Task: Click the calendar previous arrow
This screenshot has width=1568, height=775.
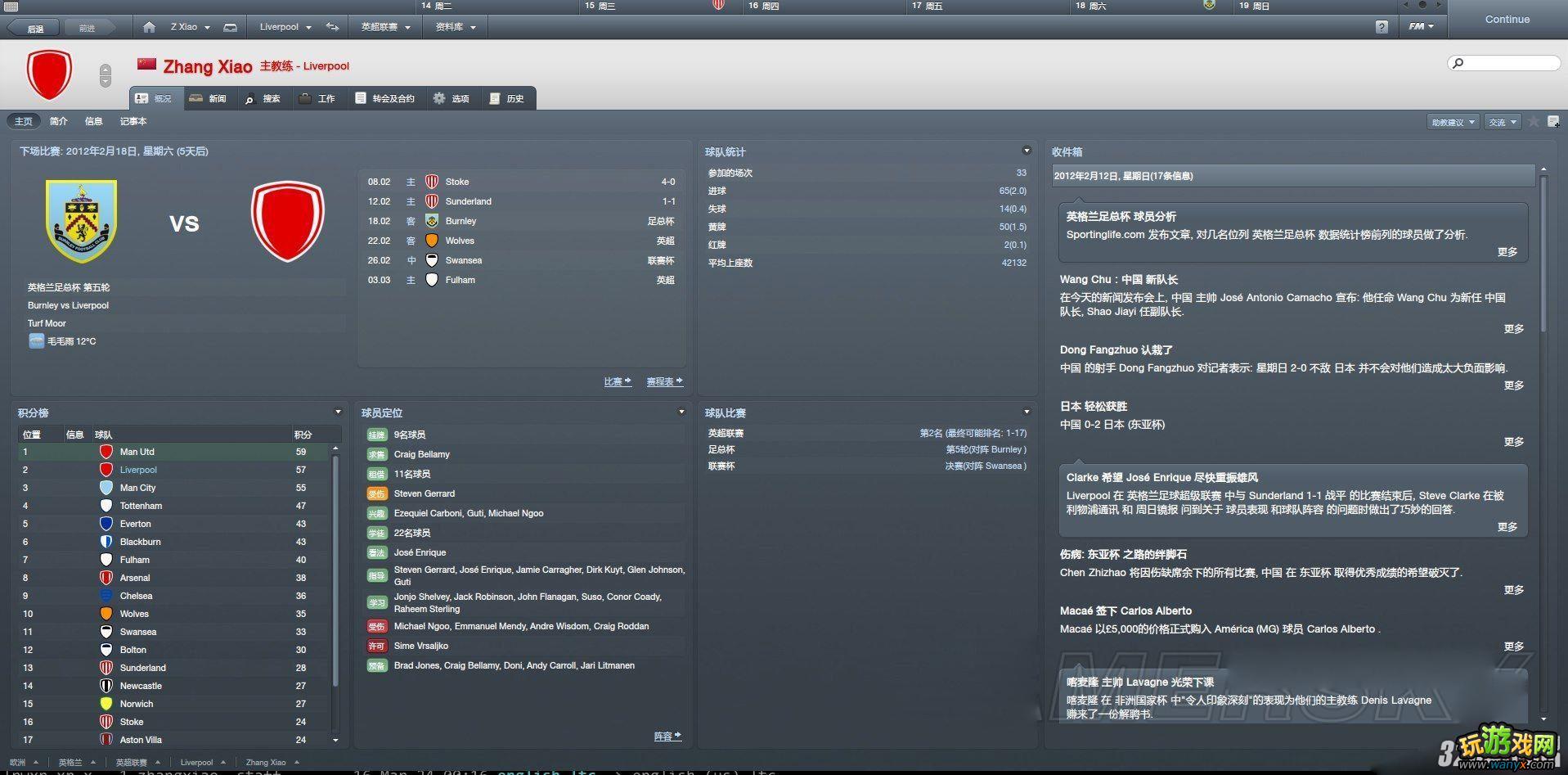Action: coord(1406,5)
